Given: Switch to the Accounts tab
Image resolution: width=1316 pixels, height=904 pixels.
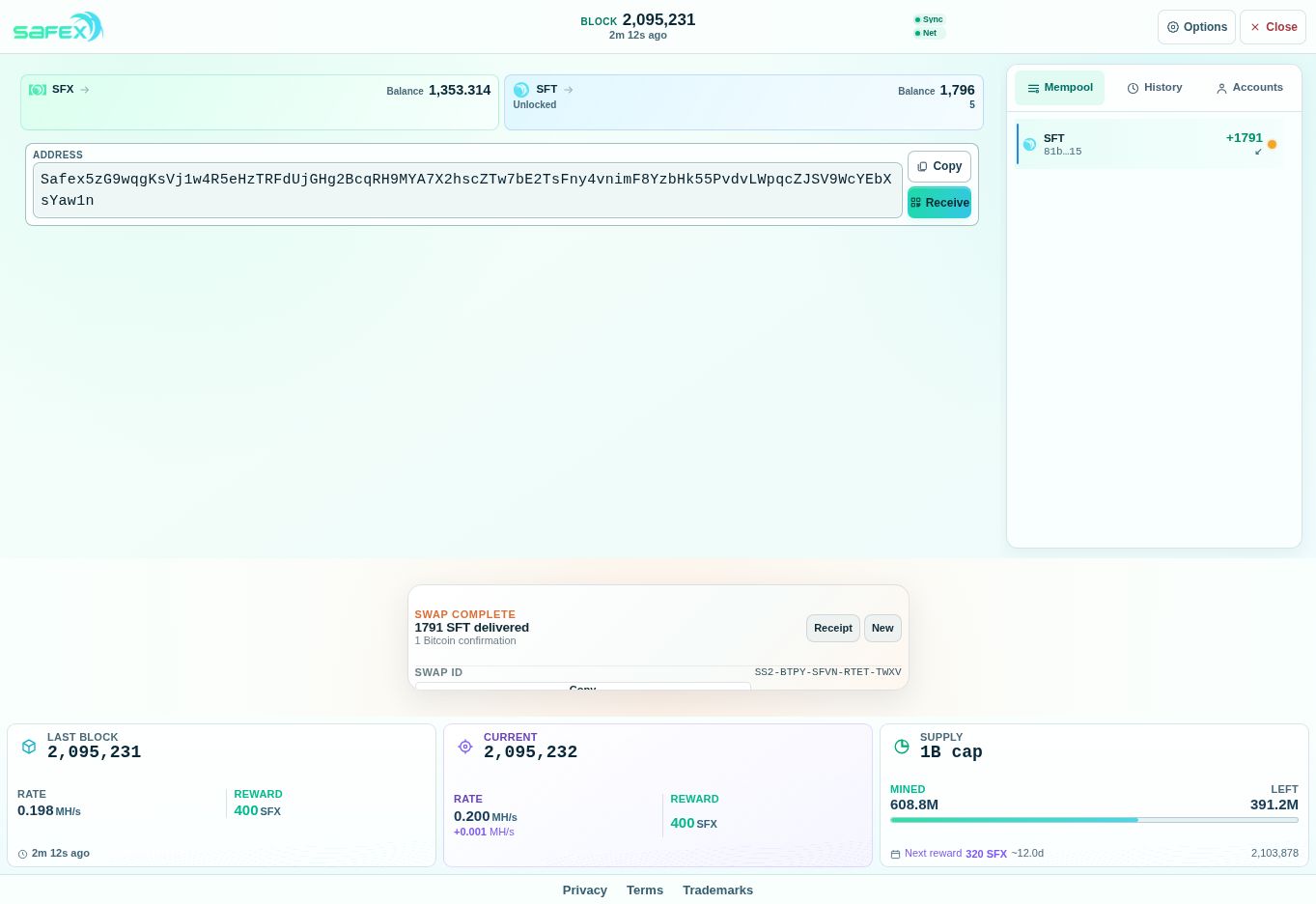Looking at the screenshot, I should pyautogui.click(x=1249, y=88).
